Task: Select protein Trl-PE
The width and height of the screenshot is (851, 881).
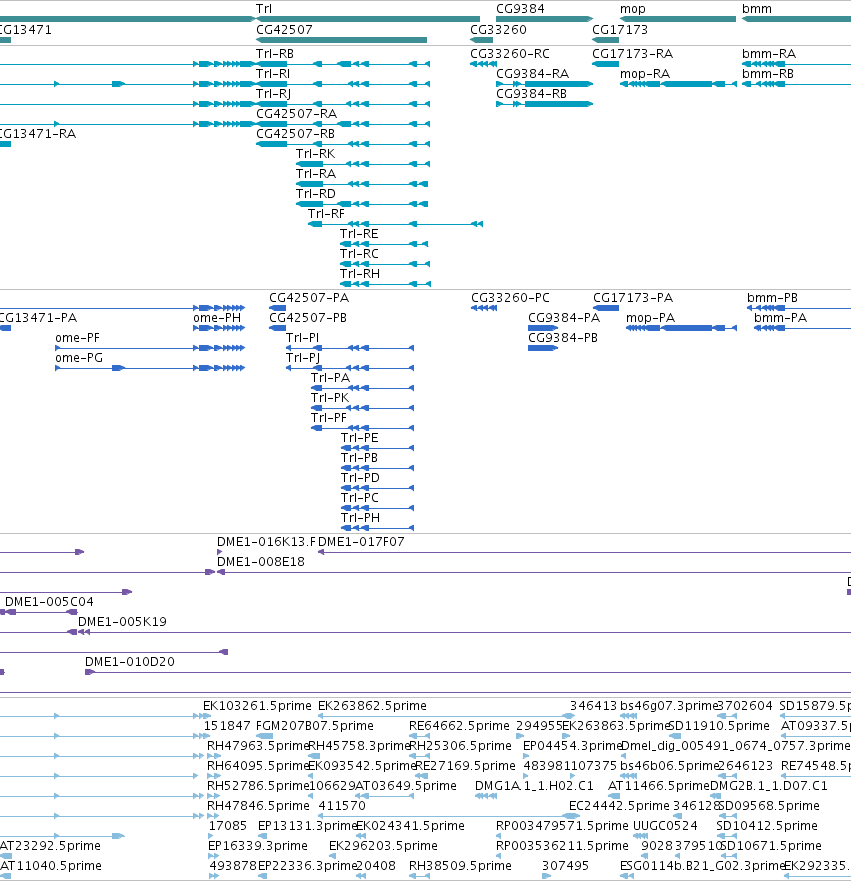Action: click(x=359, y=438)
